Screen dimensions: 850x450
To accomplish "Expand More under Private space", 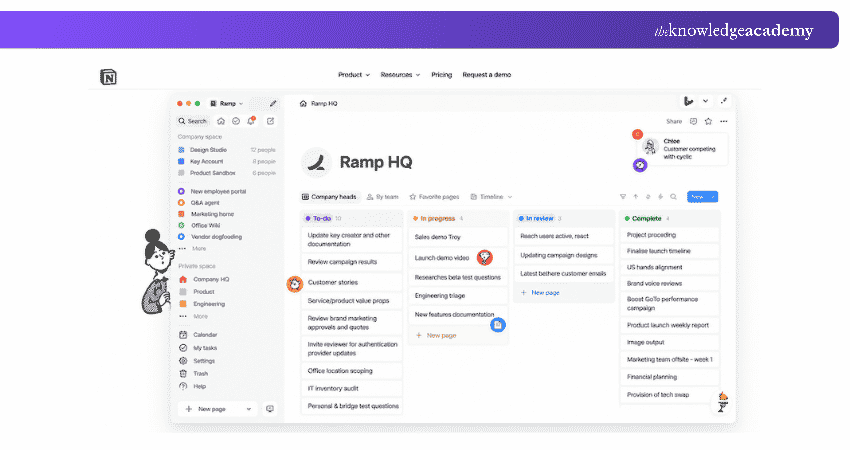I will point(200,316).
